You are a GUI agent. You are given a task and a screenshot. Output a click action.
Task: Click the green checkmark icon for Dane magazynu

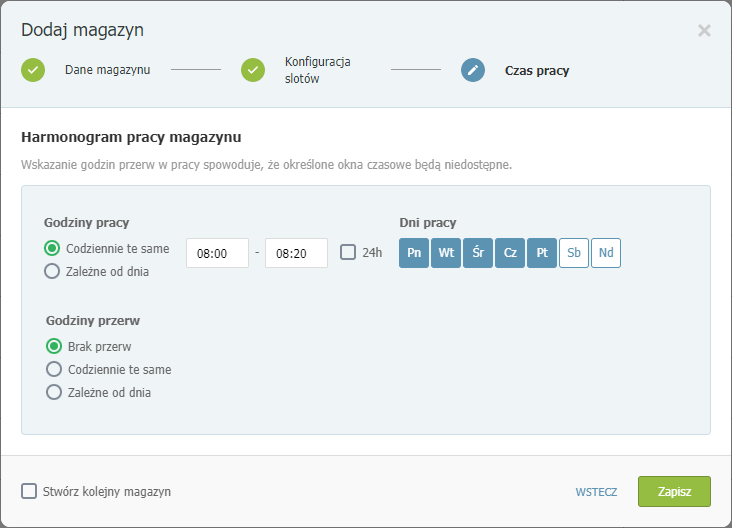tap(33, 70)
